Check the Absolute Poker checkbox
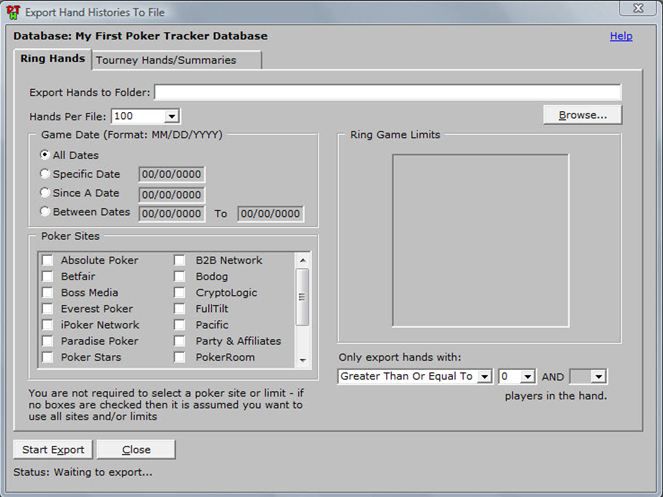663x497 pixels. pyautogui.click(x=47, y=260)
